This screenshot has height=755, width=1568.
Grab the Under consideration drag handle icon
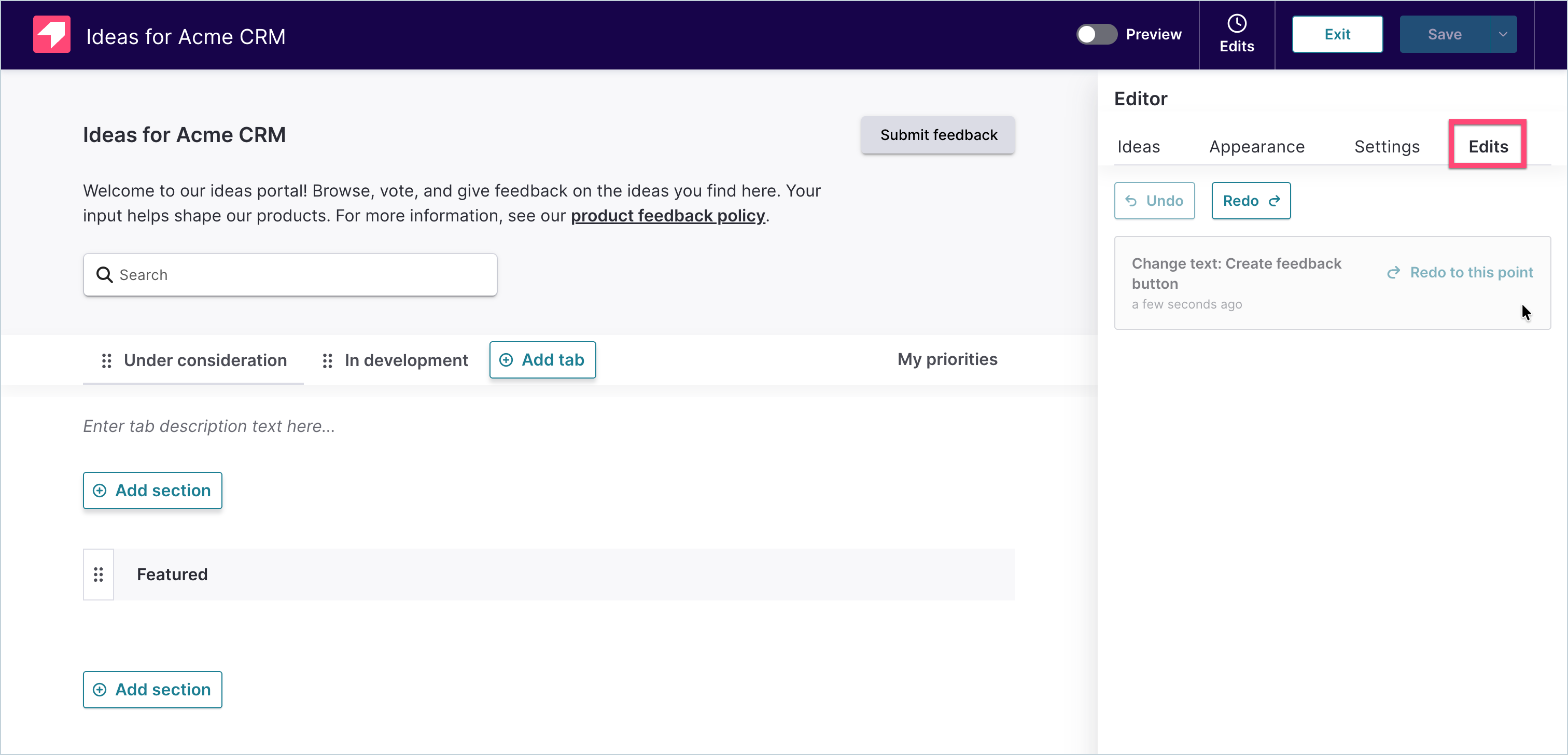point(106,360)
